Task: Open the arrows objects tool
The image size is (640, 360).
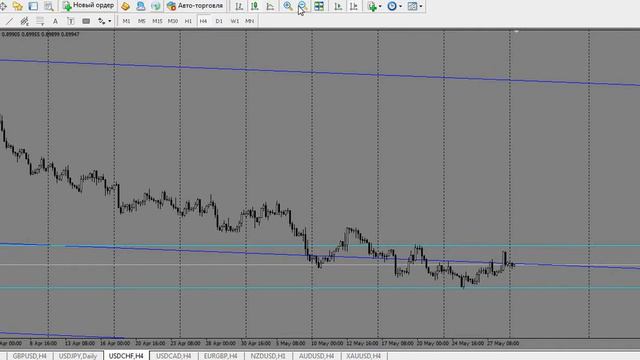Action: pyautogui.click(x=101, y=21)
